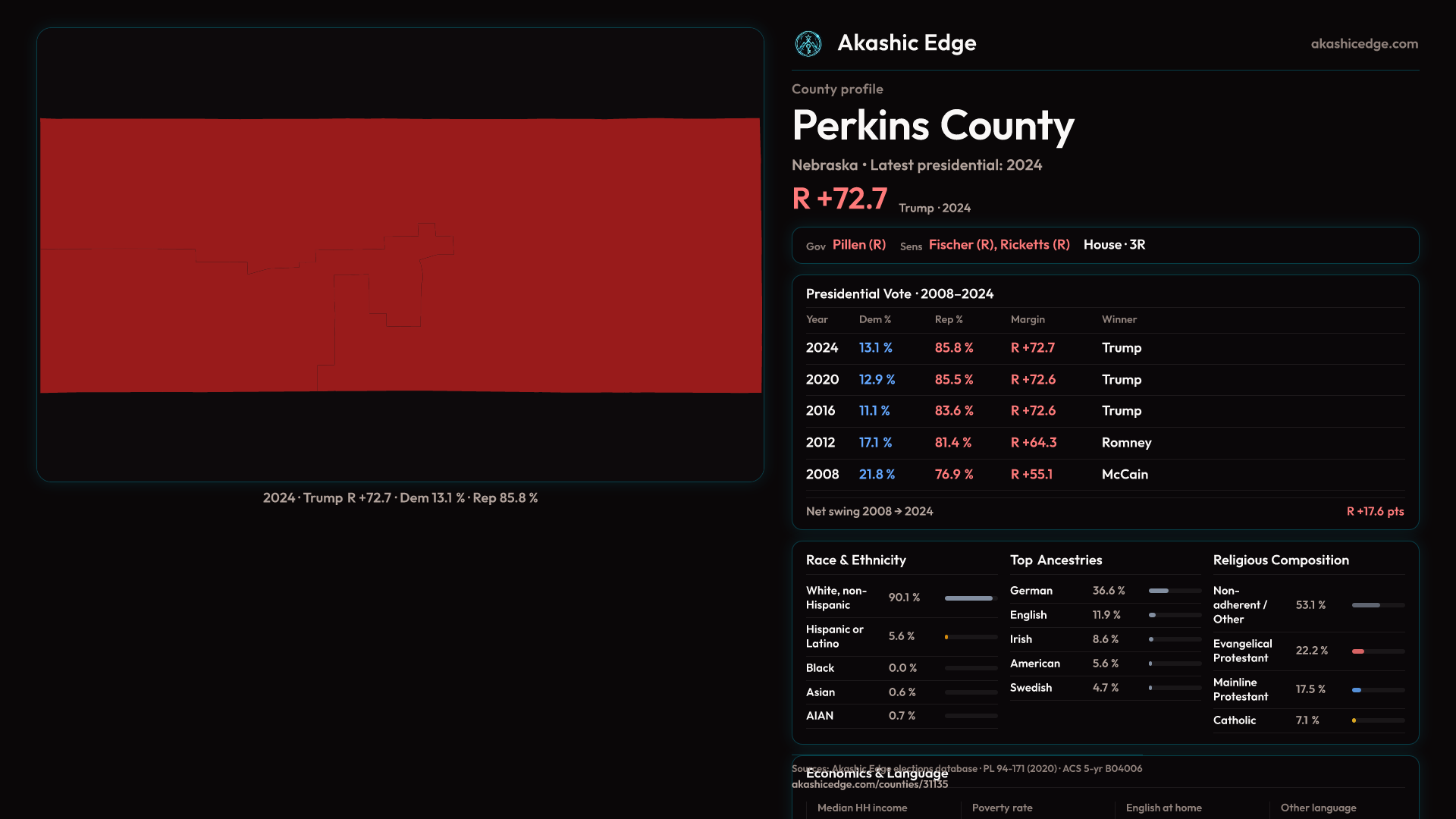Open the akashicedge.com/counties/31135 source link
The image size is (1456, 819).
tap(869, 785)
